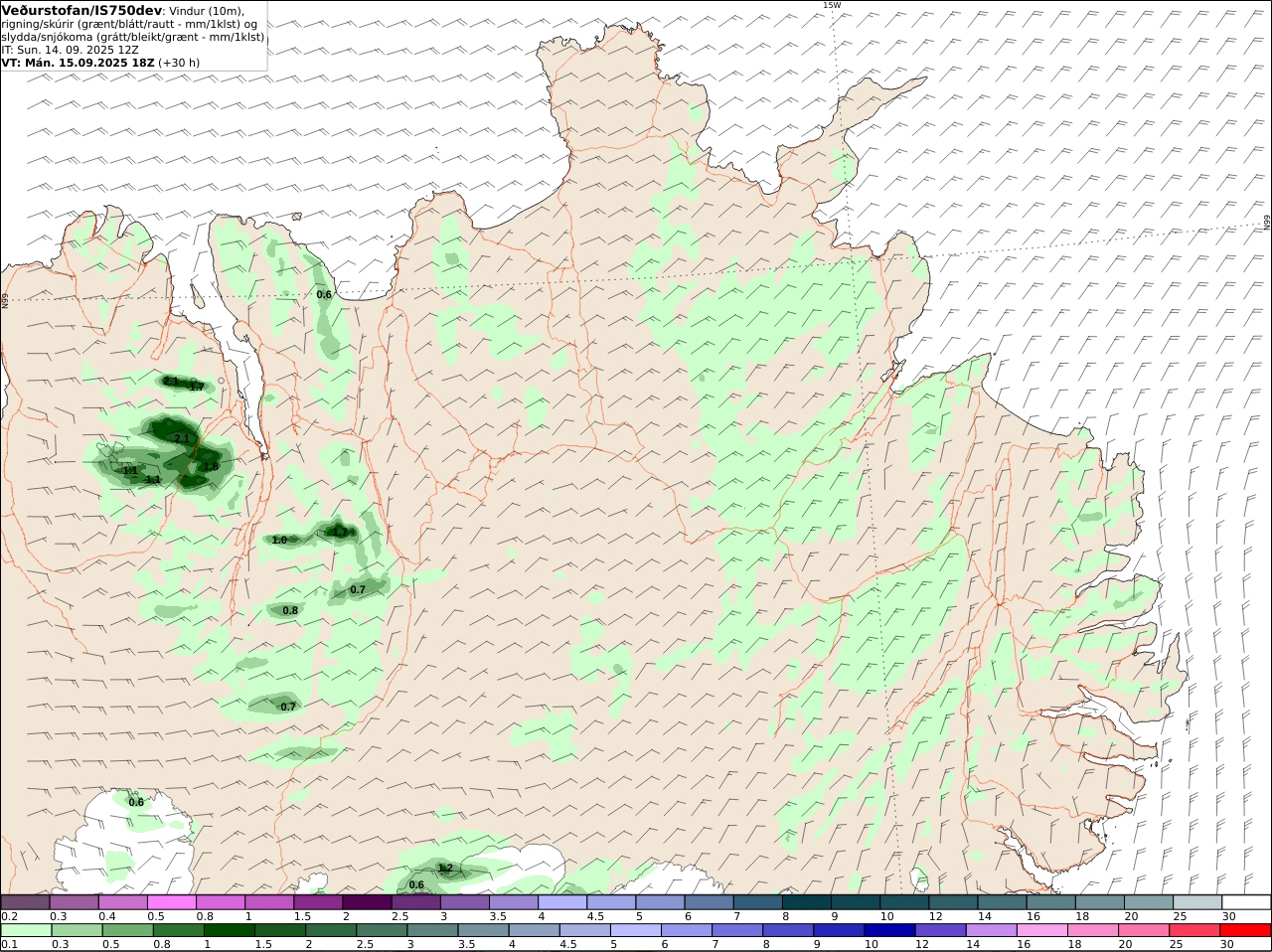
Task: Click the 0.1 label in the lower legend
Action: 9,944
